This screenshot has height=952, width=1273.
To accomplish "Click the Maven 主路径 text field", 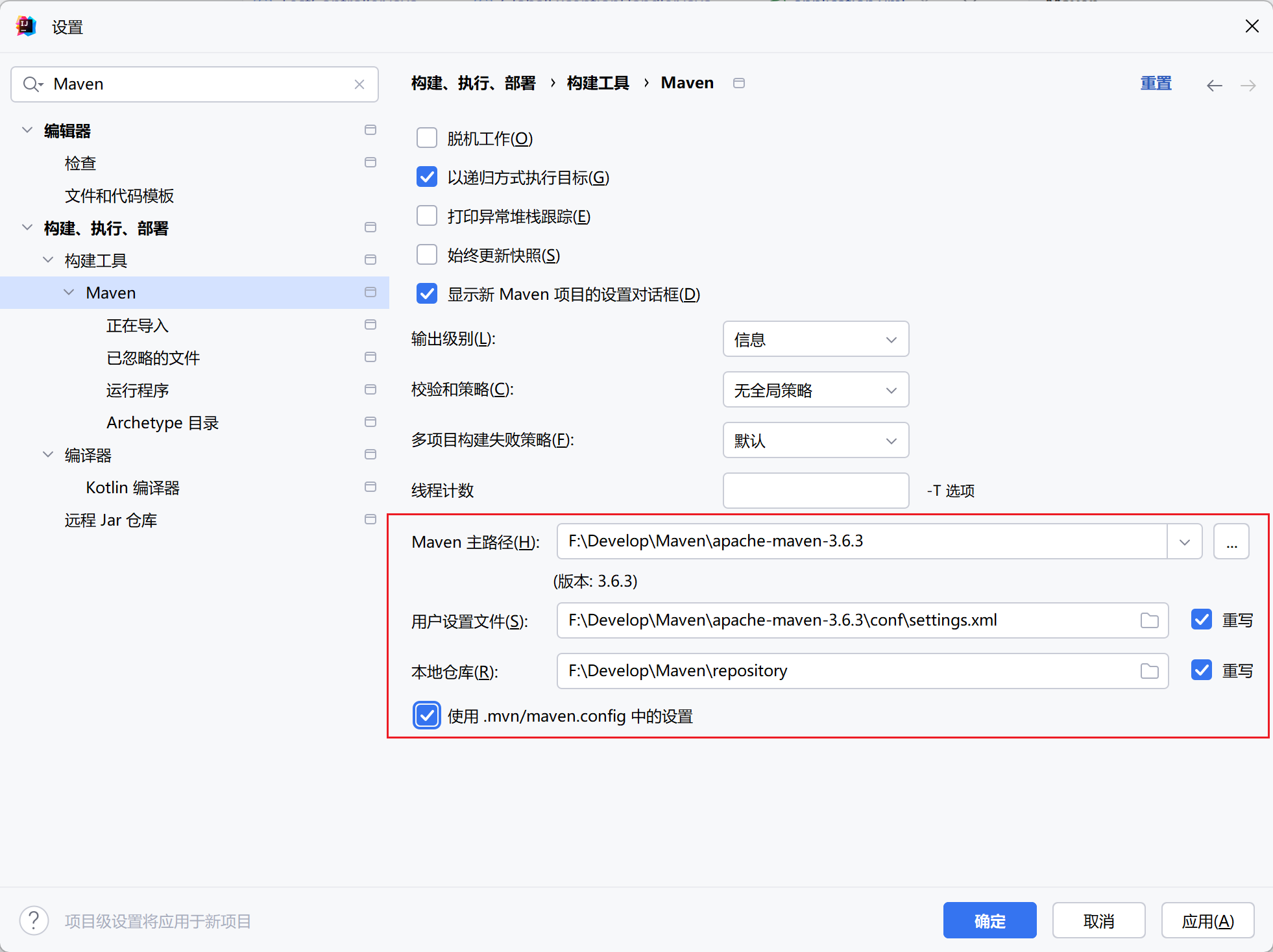I will coord(862,541).
